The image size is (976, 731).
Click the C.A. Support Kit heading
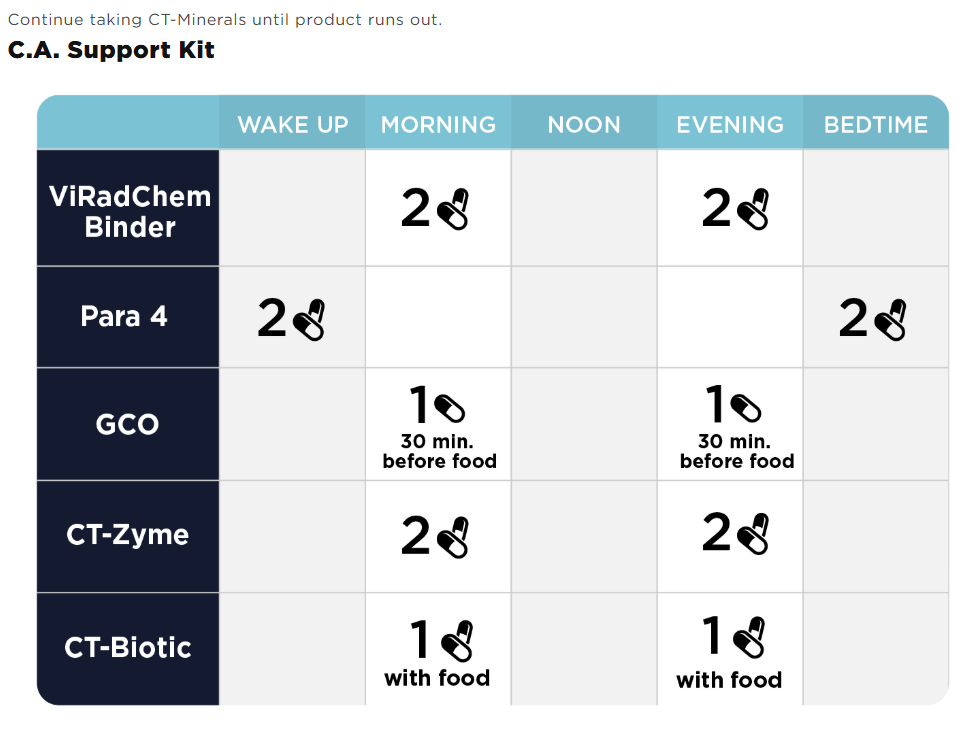(111, 50)
